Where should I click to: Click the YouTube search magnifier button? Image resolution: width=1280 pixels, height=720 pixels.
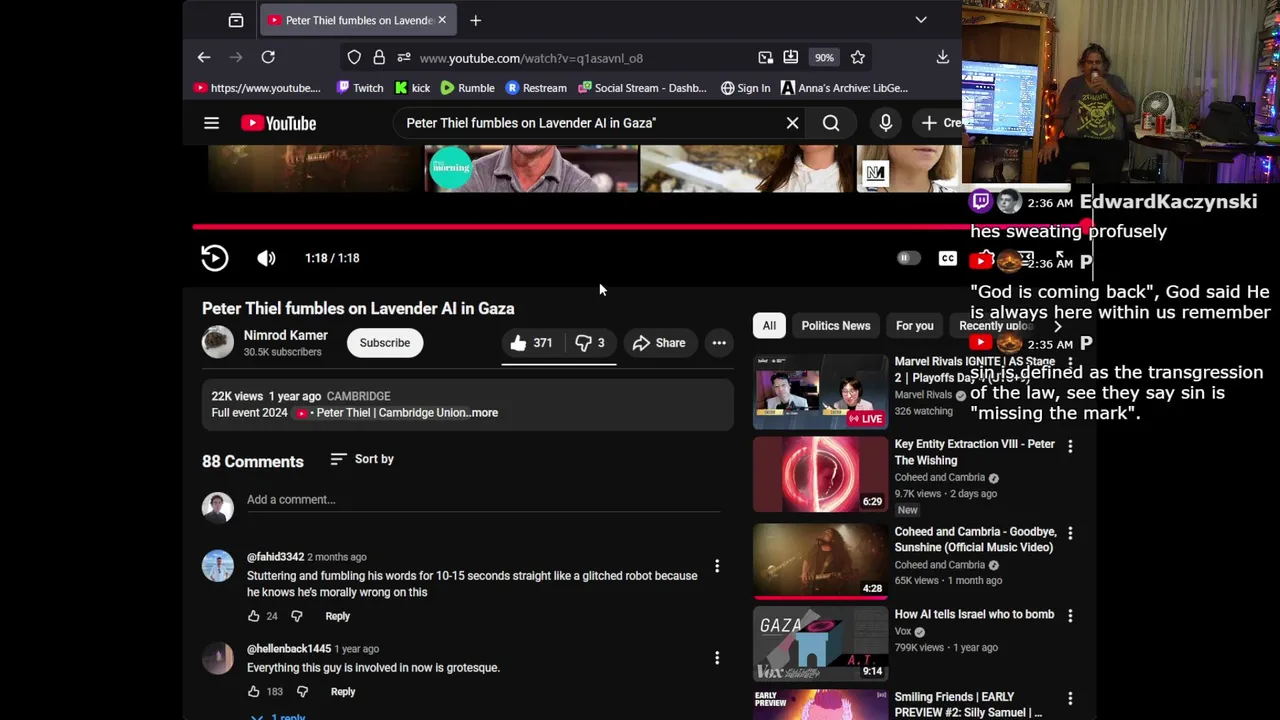pyautogui.click(x=831, y=123)
